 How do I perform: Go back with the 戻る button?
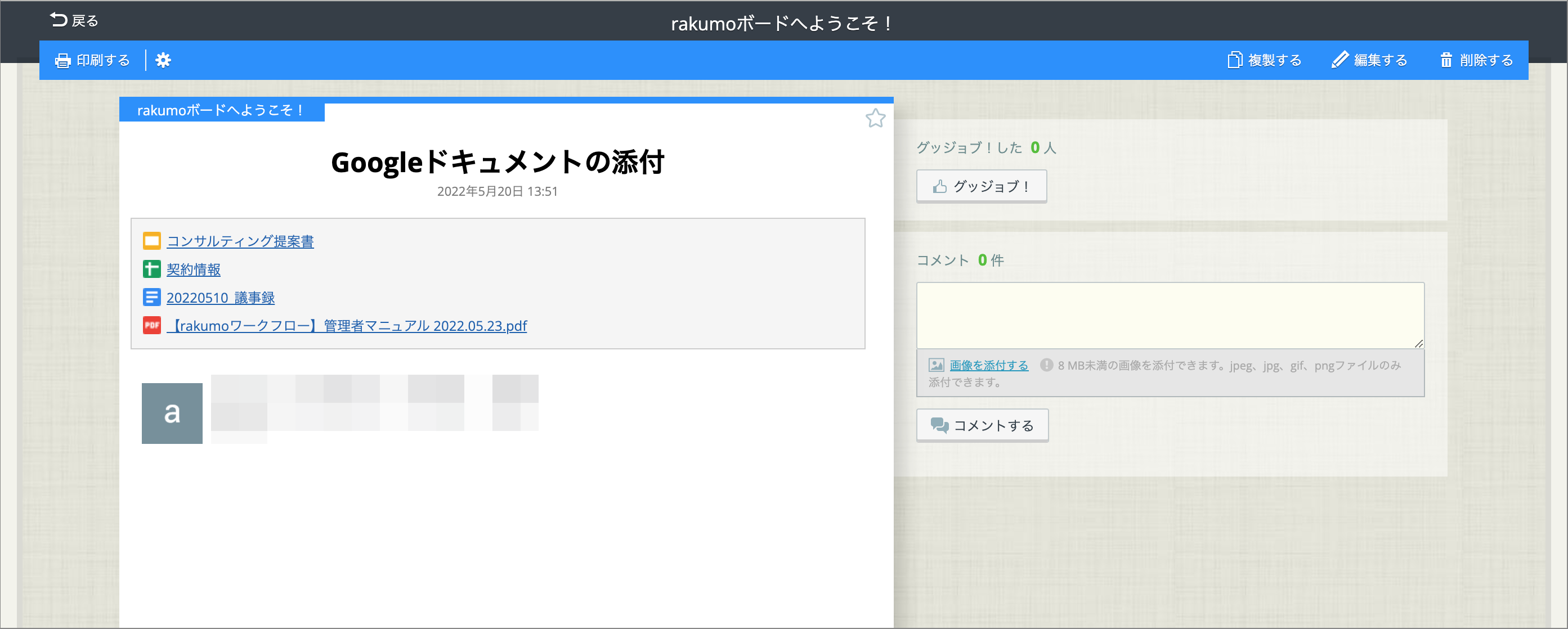pyautogui.click(x=74, y=21)
